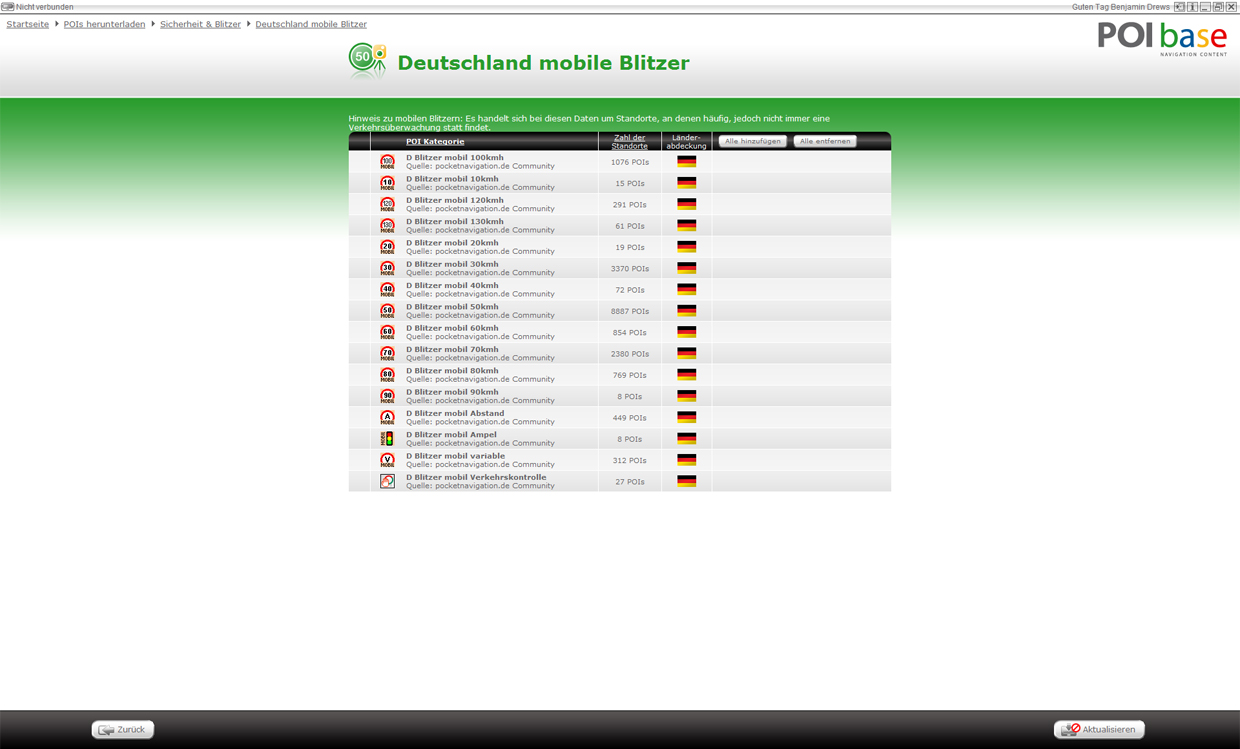Click the Aktualisieren button
The width and height of the screenshot is (1240, 749).
click(x=1099, y=730)
